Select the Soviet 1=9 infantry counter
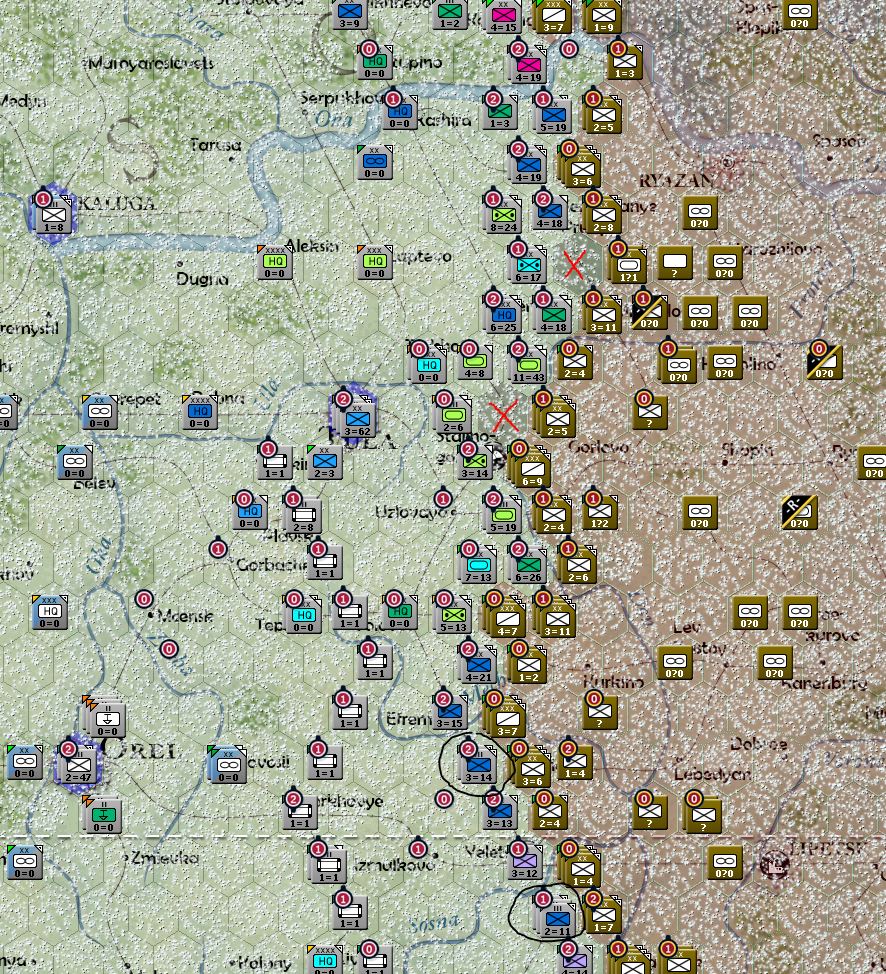Viewport: 886px width, 974px height. [602, 16]
